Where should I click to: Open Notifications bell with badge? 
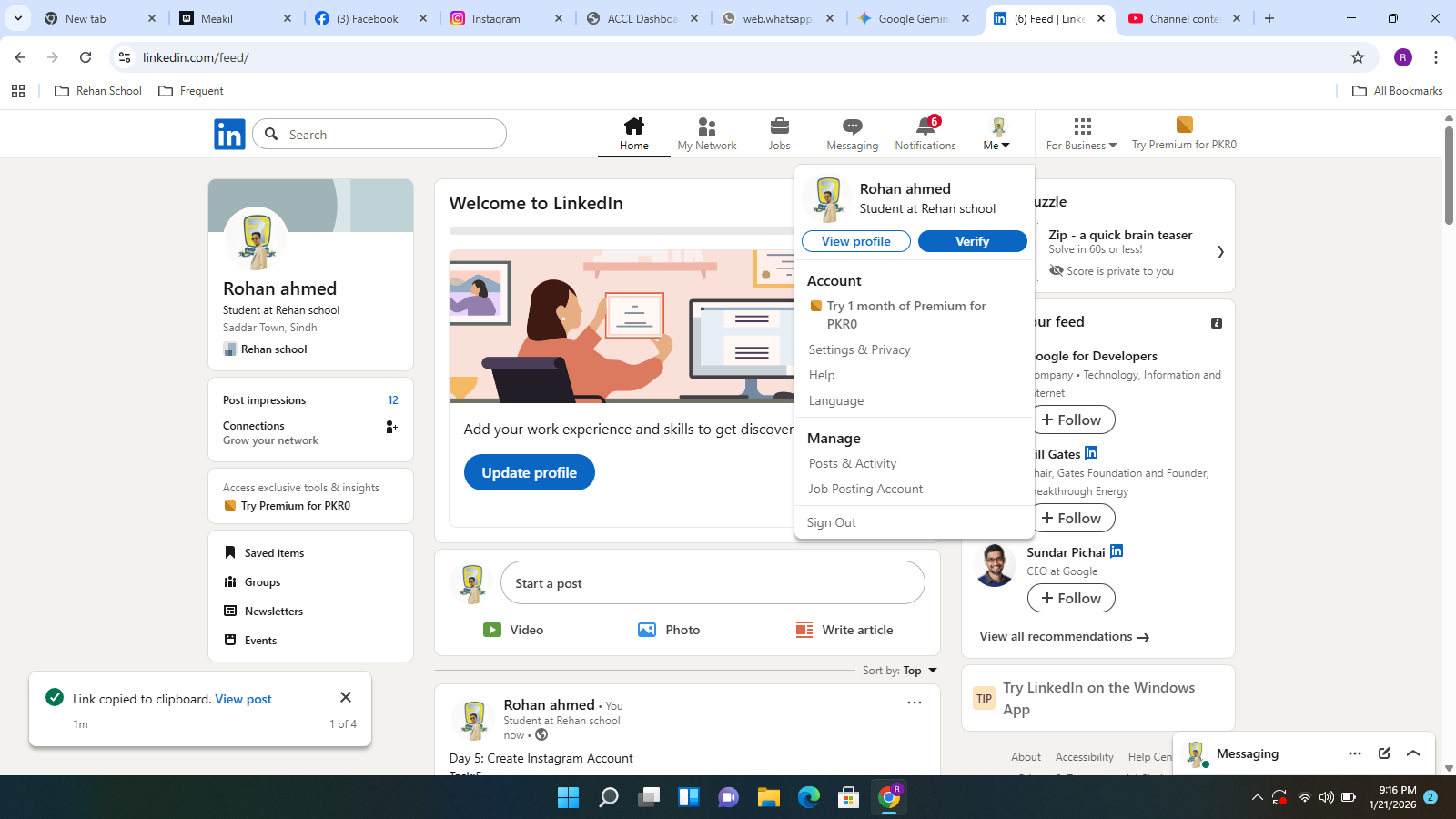point(925,126)
